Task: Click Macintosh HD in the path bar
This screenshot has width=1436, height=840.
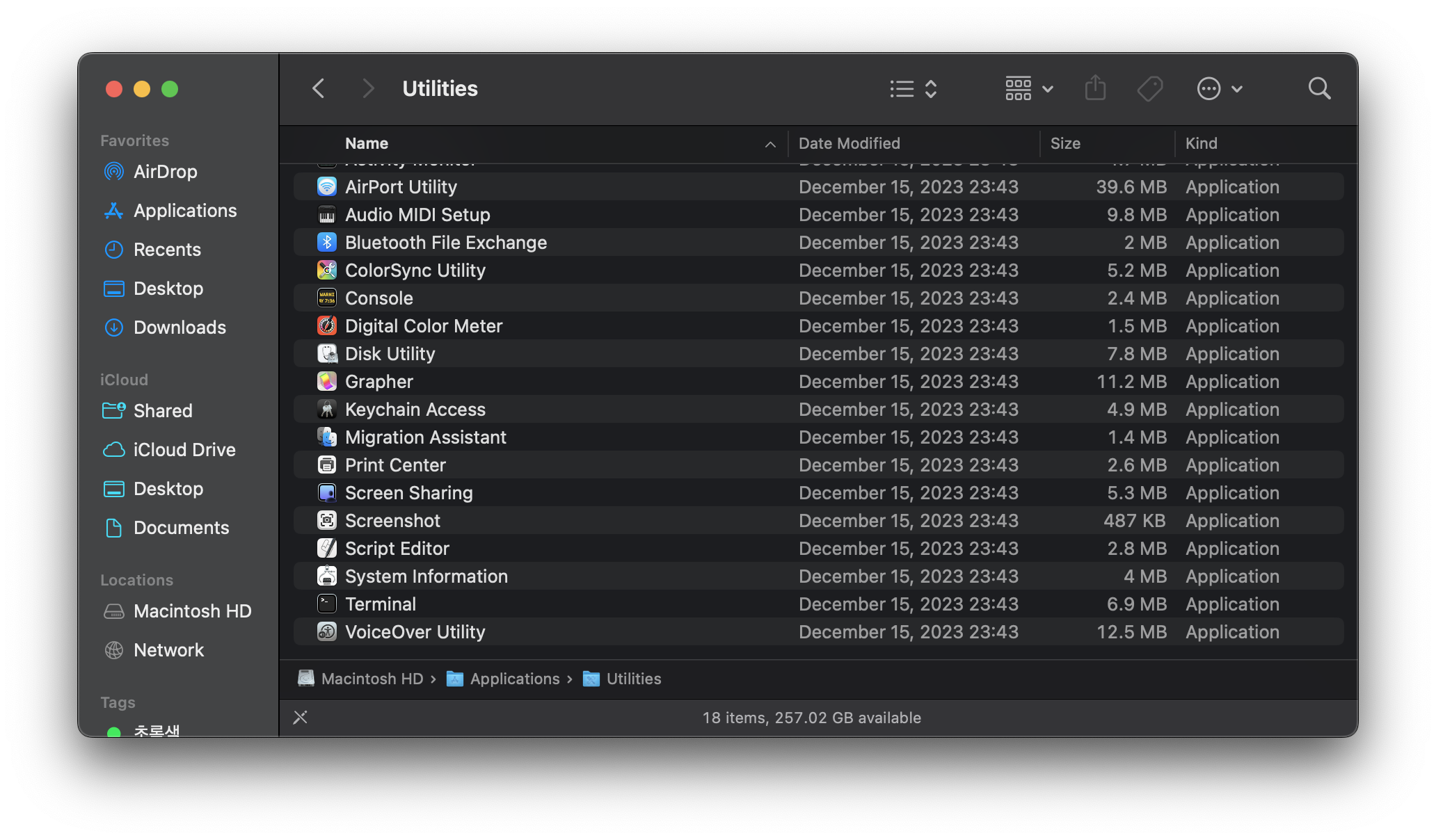Action: 360,679
